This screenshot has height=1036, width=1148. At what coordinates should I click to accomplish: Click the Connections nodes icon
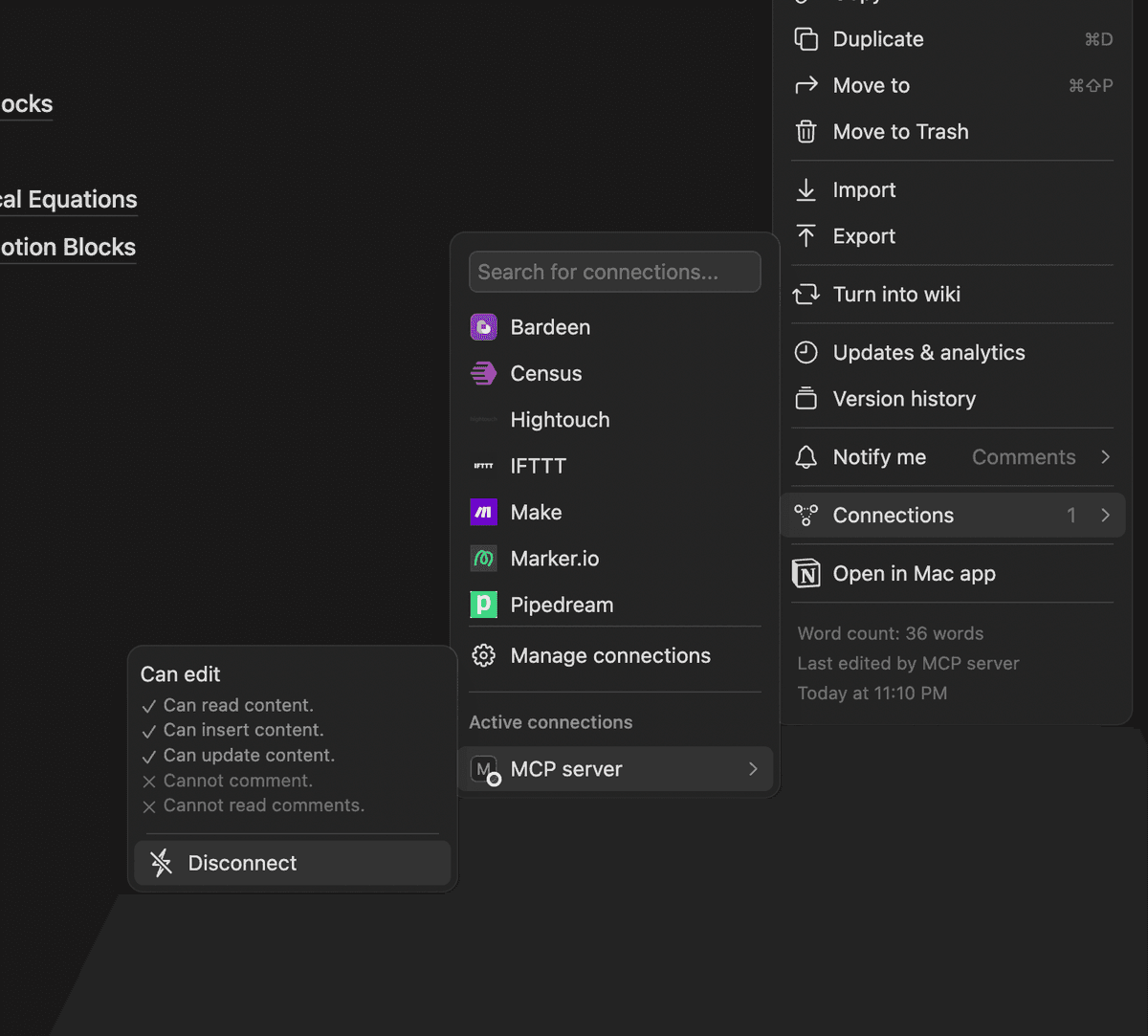point(806,516)
